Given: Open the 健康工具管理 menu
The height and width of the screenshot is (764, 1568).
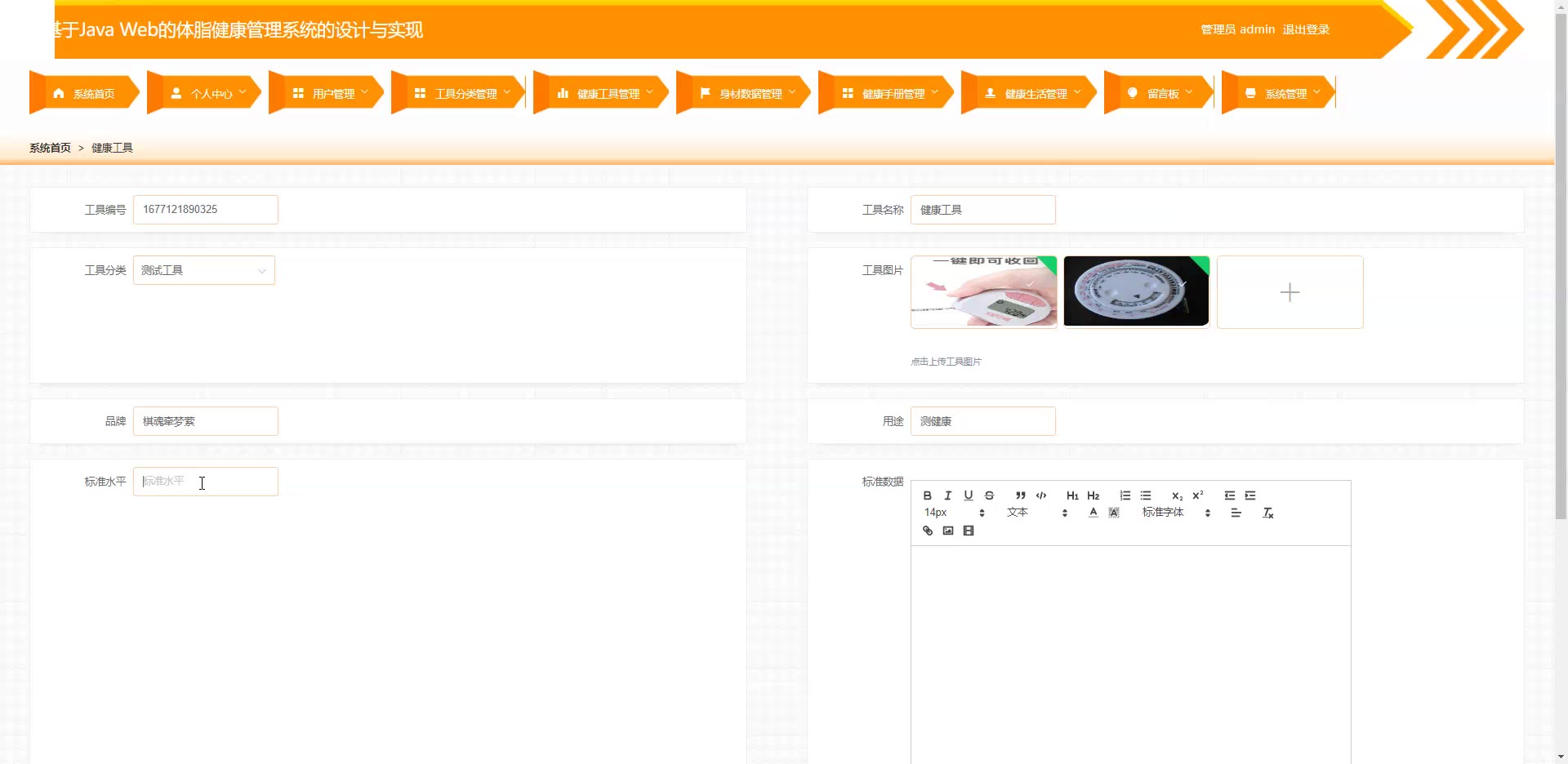Looking at the screenshot, I should click(x=601, y=94).
